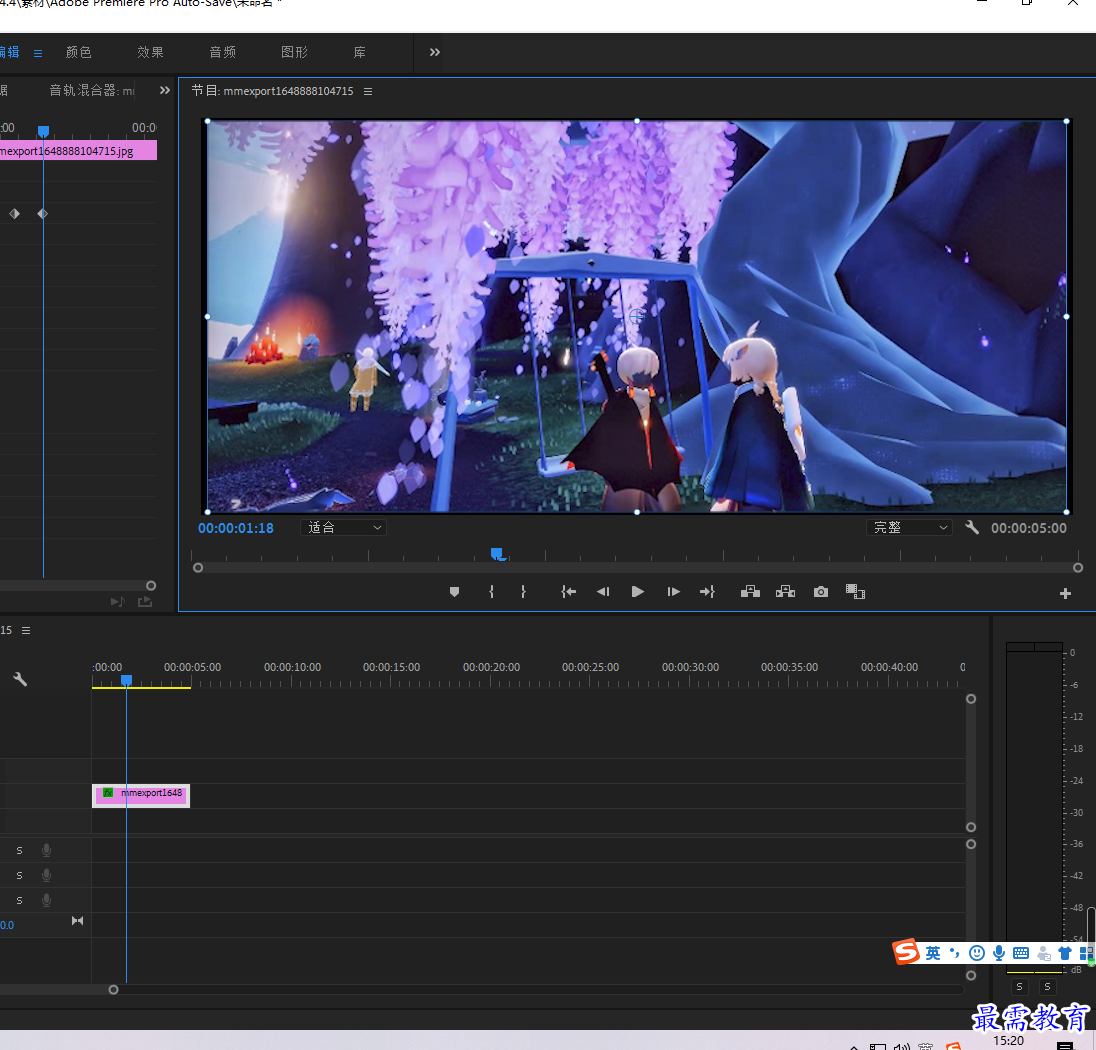The image size is (1096, 1050).
Task: Click the program timecode 00:00:01:18
Action: pos(236,528)
